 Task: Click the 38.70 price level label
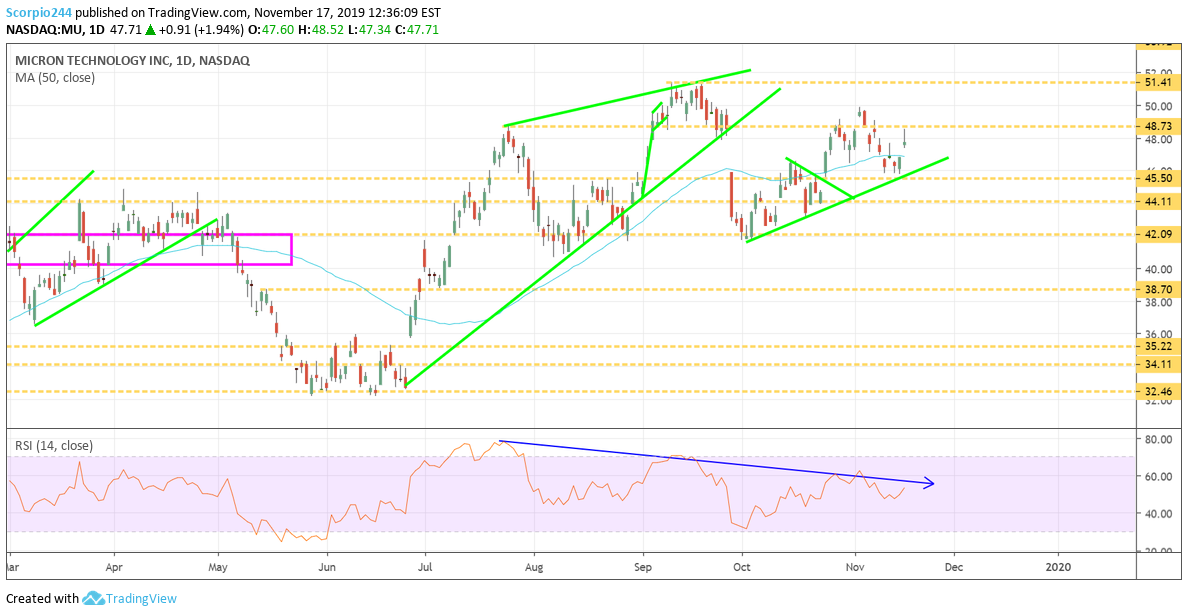click(1158, 289)
